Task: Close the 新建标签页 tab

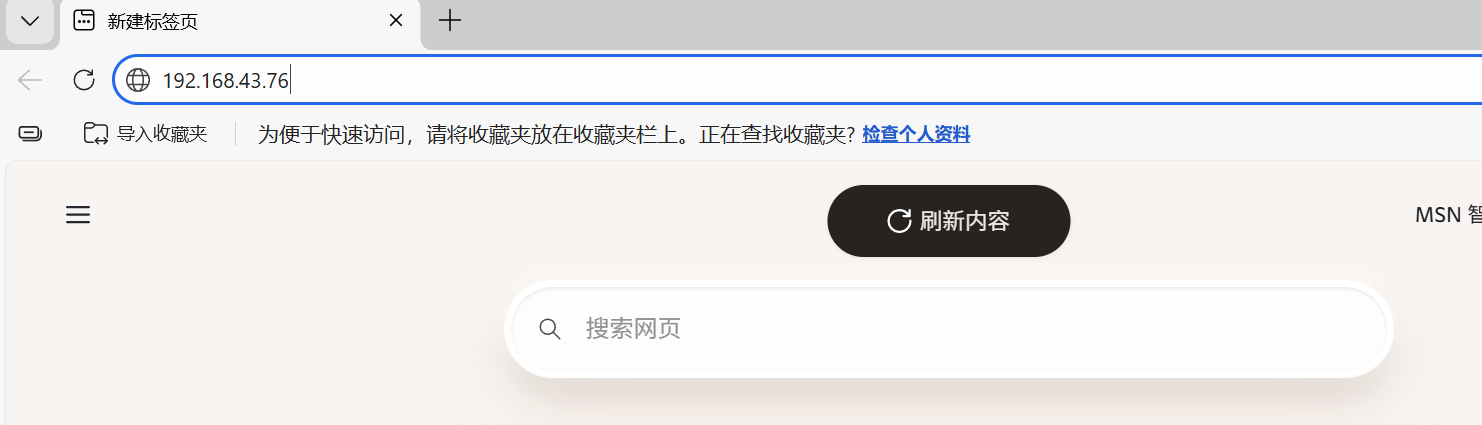Action: 396,21
